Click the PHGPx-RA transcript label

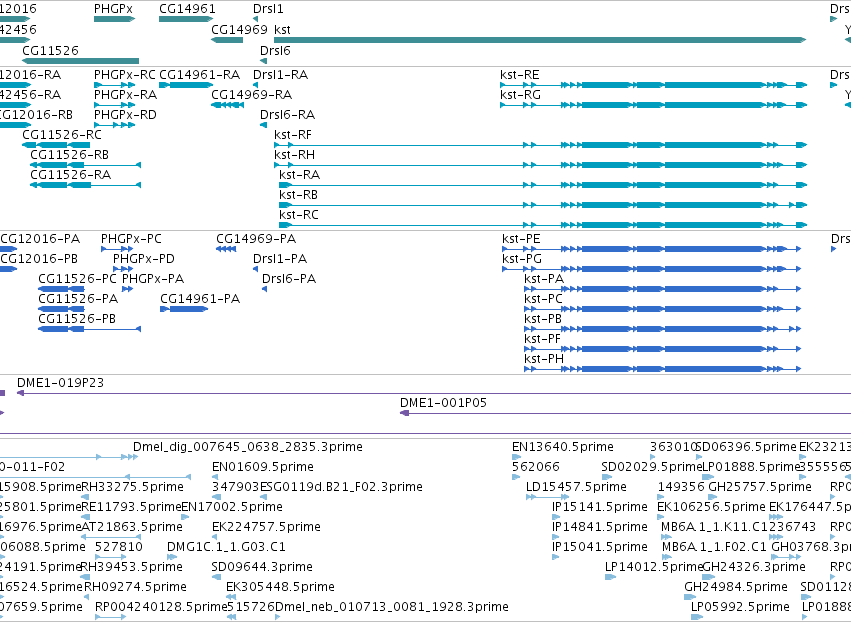(125, 94)
